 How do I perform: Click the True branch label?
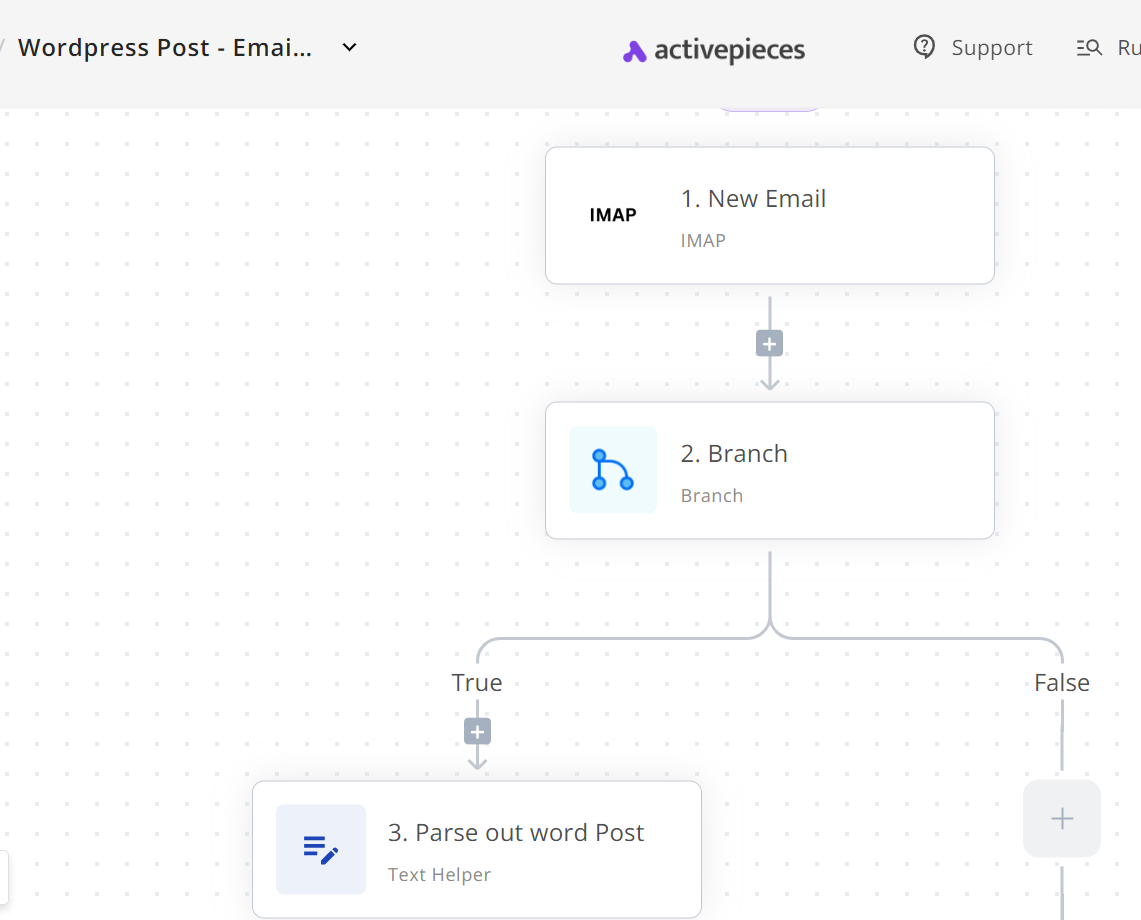tap(477, 683)
